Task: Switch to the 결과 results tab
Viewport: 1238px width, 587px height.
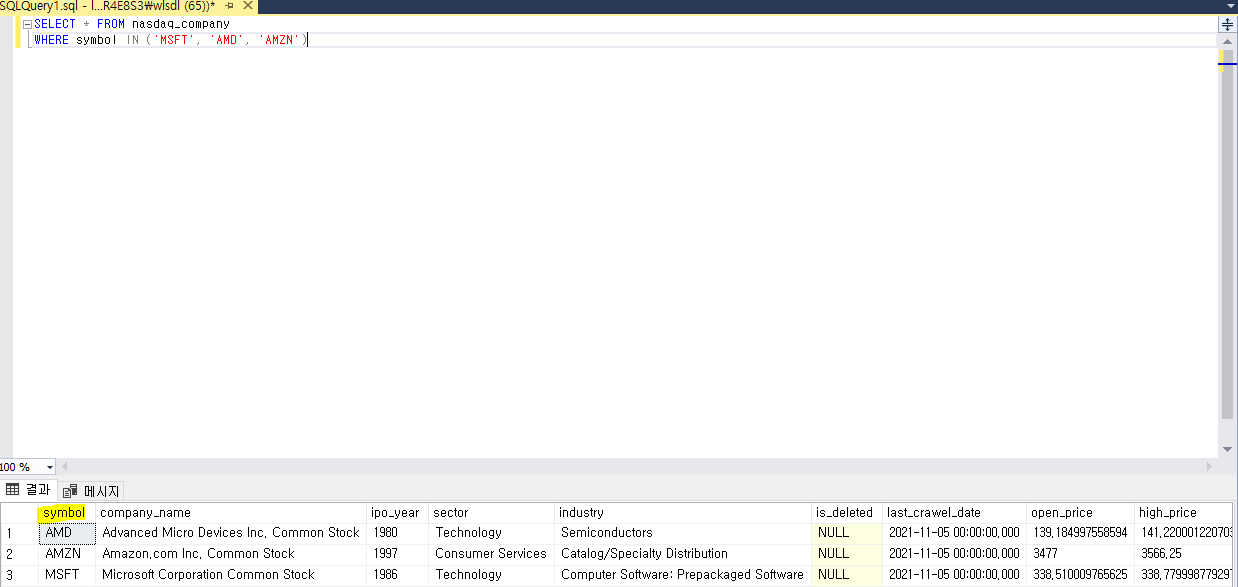Action: click(x=28, y=490)
